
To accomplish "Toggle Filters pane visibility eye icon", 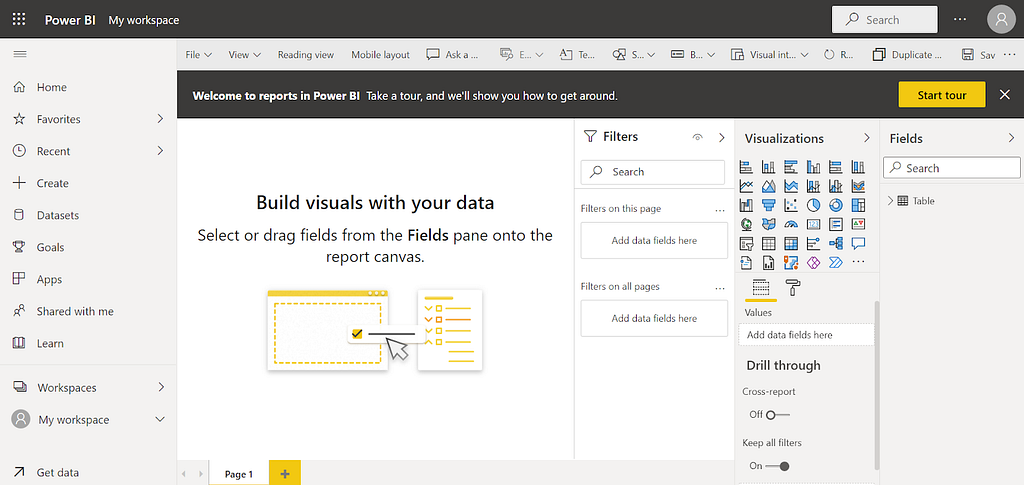I will tap(697, 137).
